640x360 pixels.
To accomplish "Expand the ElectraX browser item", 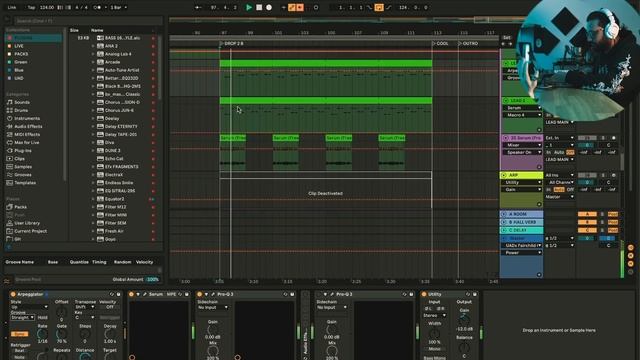I will click(x=93, y=175).
